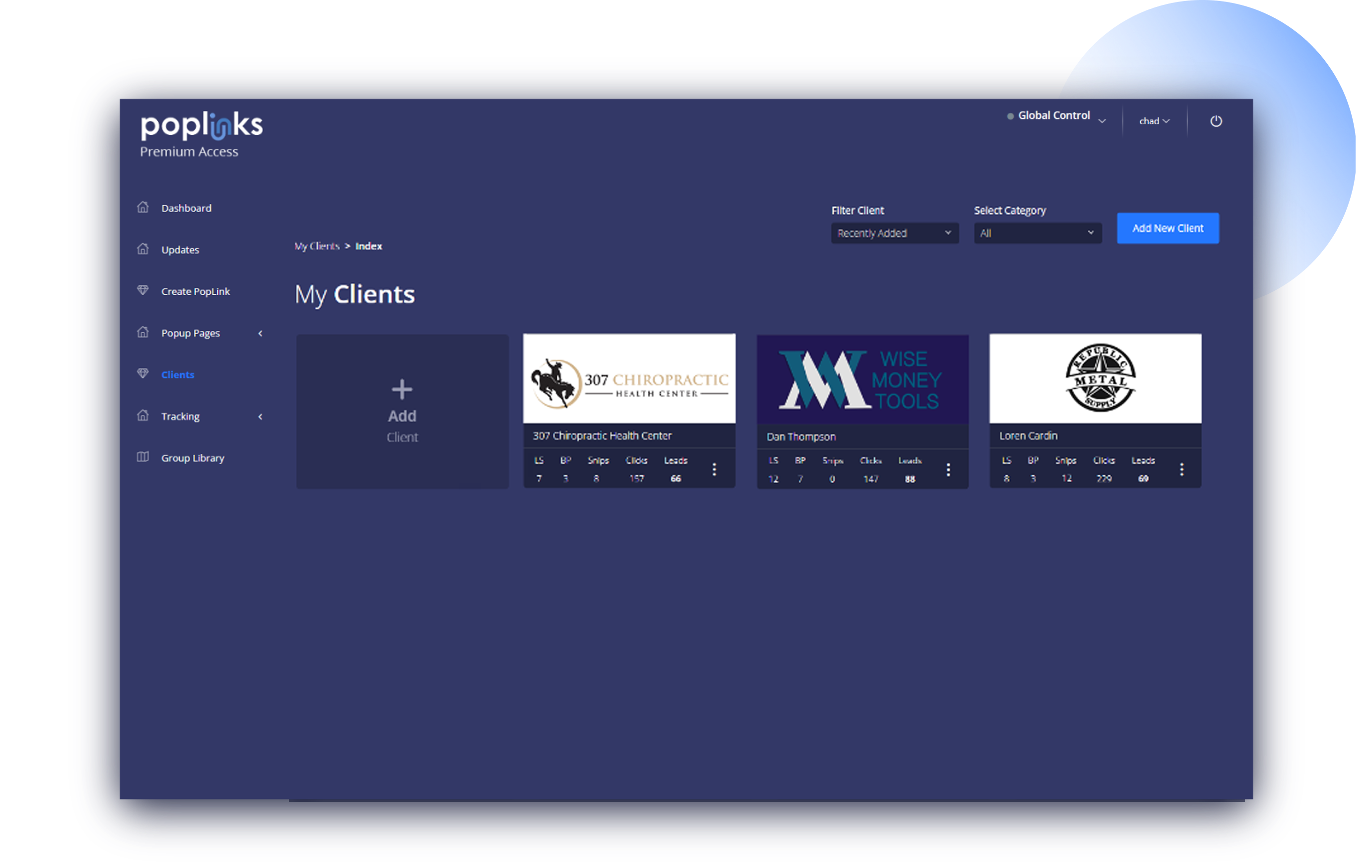1372x868 pixels.
Task: Click the power logout icon
Action: coord(1216,121)
